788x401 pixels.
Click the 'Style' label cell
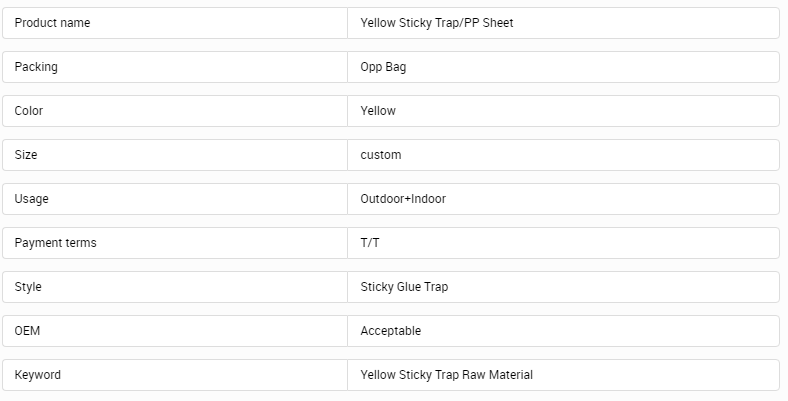tap(28, 287)
